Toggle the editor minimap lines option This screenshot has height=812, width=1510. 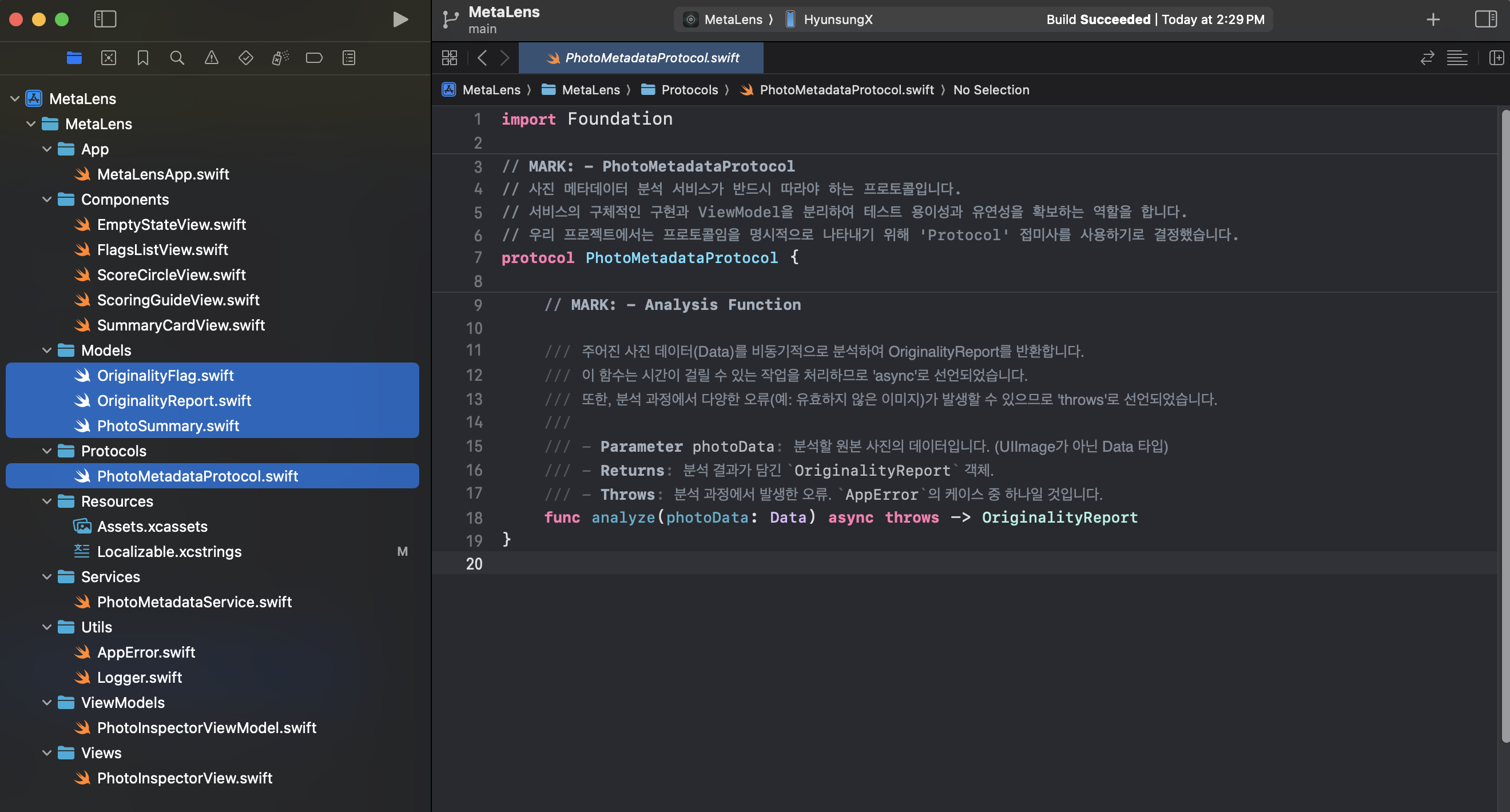point(1457,57)
